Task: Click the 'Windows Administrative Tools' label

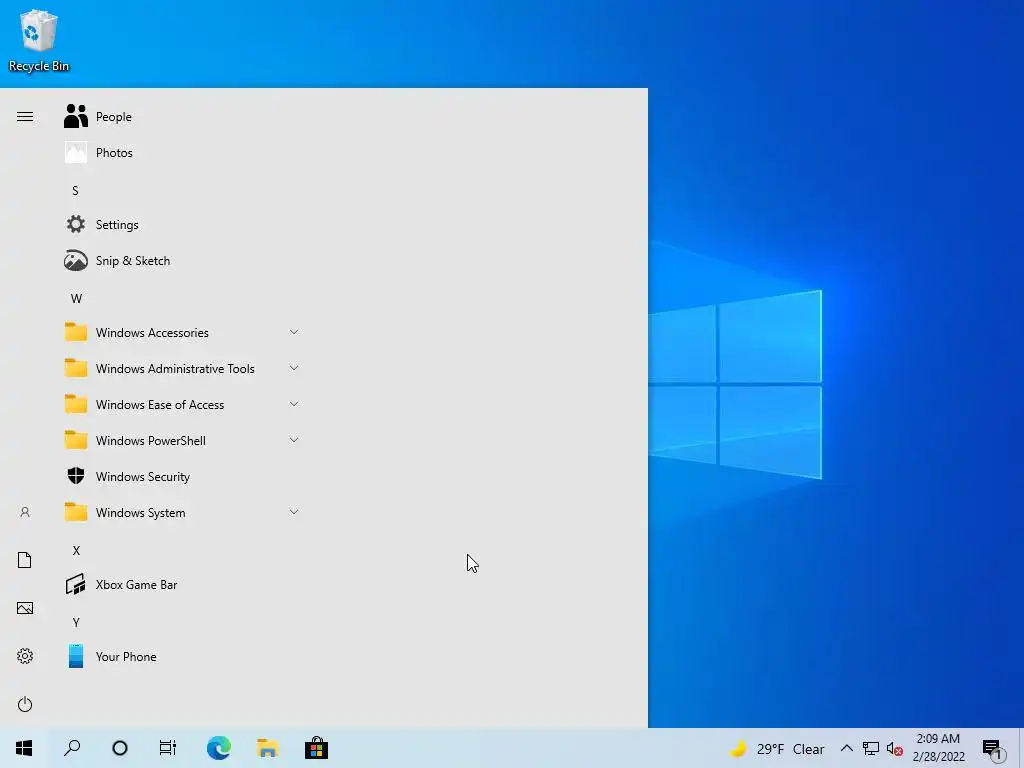Action: click(175, 368)
